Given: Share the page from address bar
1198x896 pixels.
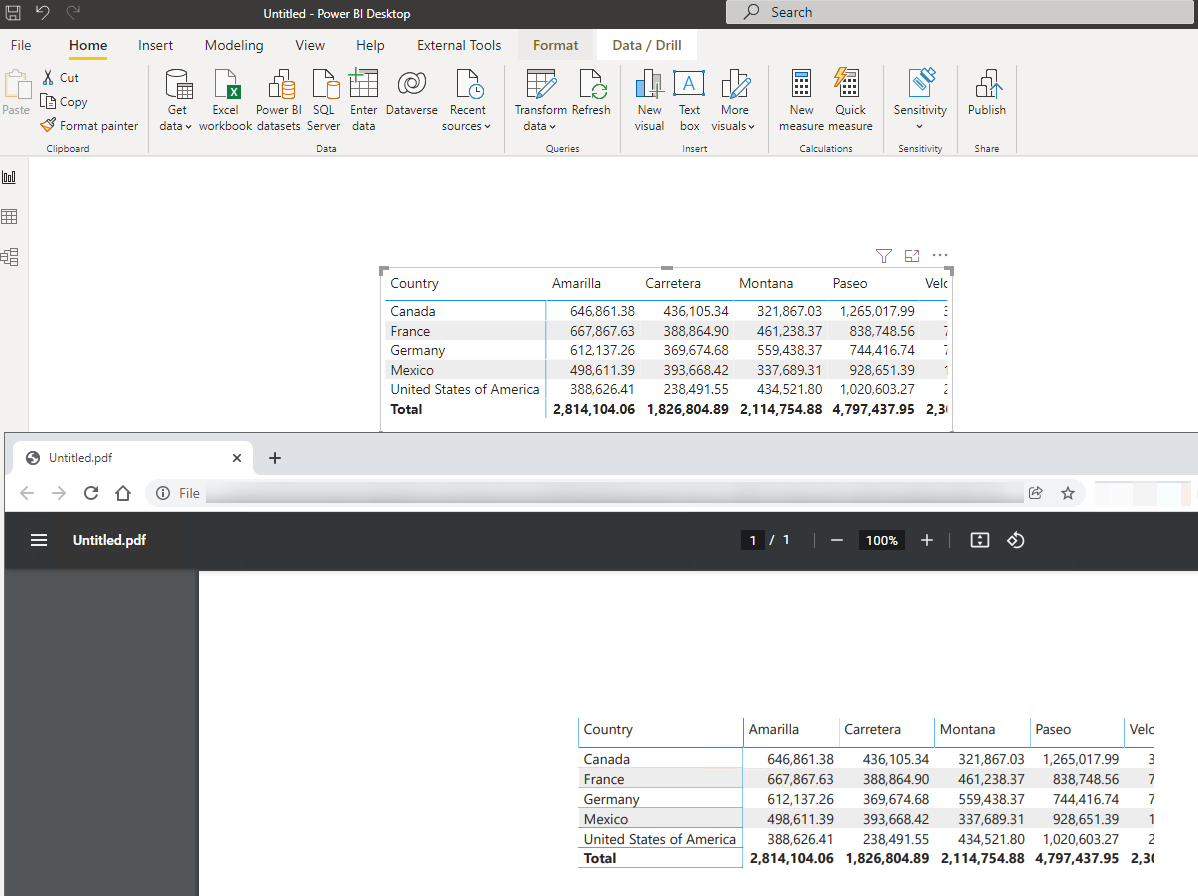Looking at the screenshot, I should [1036, 493].
